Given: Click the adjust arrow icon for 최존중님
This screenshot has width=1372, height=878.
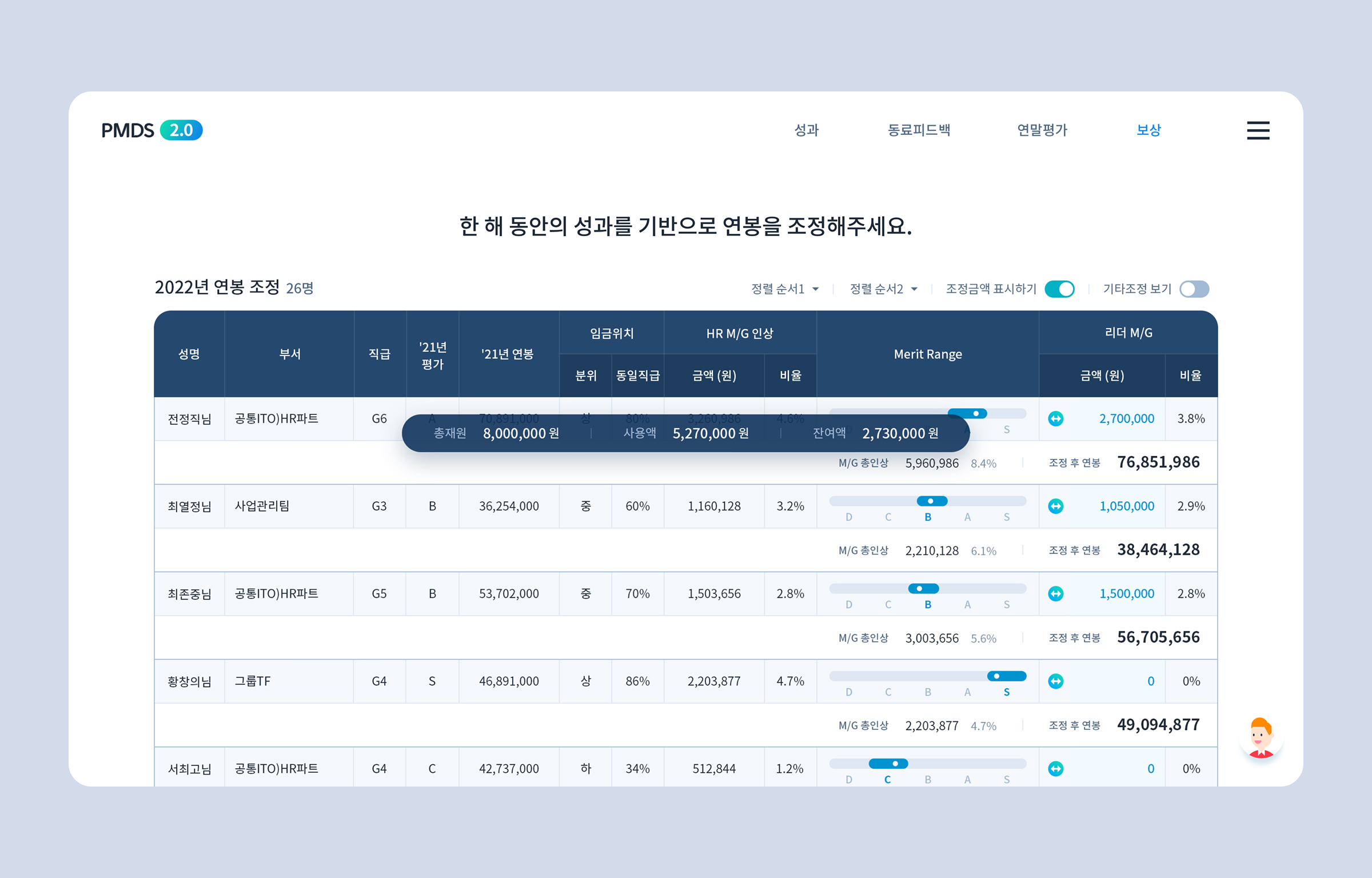Looking at the screenshot, I should 1056,593.
